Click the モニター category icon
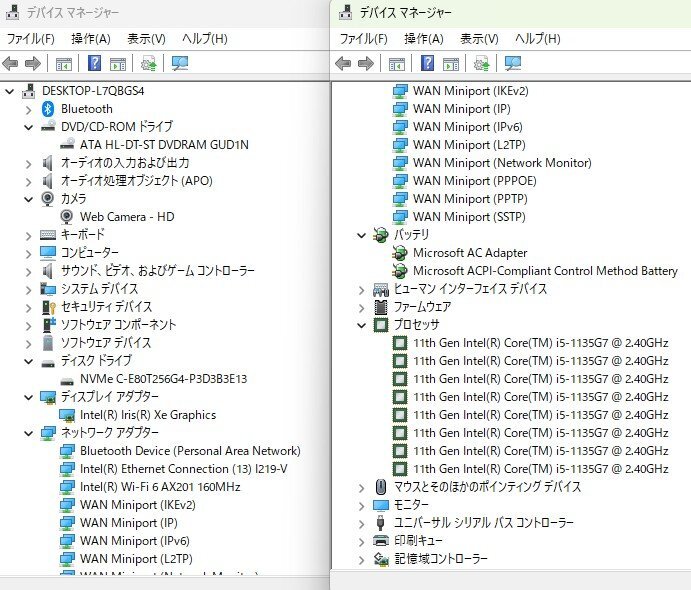 click(x=381, y=505)
